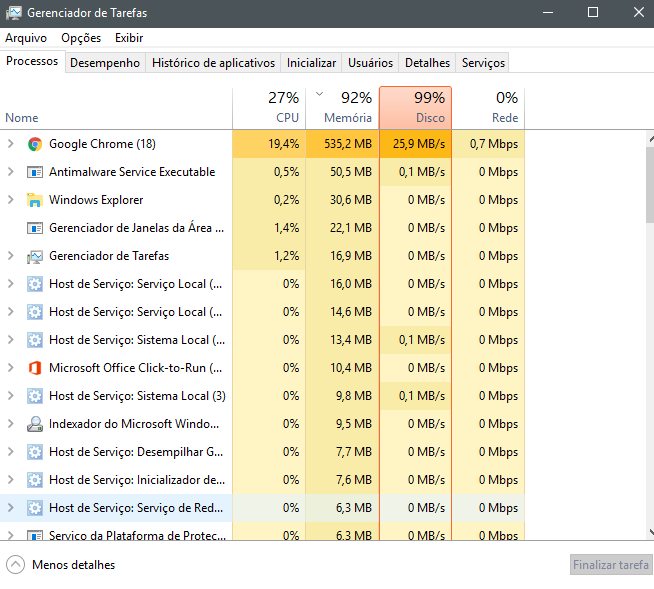
Task: Click the Finalizar tarefa button
Action: point(611,565)
